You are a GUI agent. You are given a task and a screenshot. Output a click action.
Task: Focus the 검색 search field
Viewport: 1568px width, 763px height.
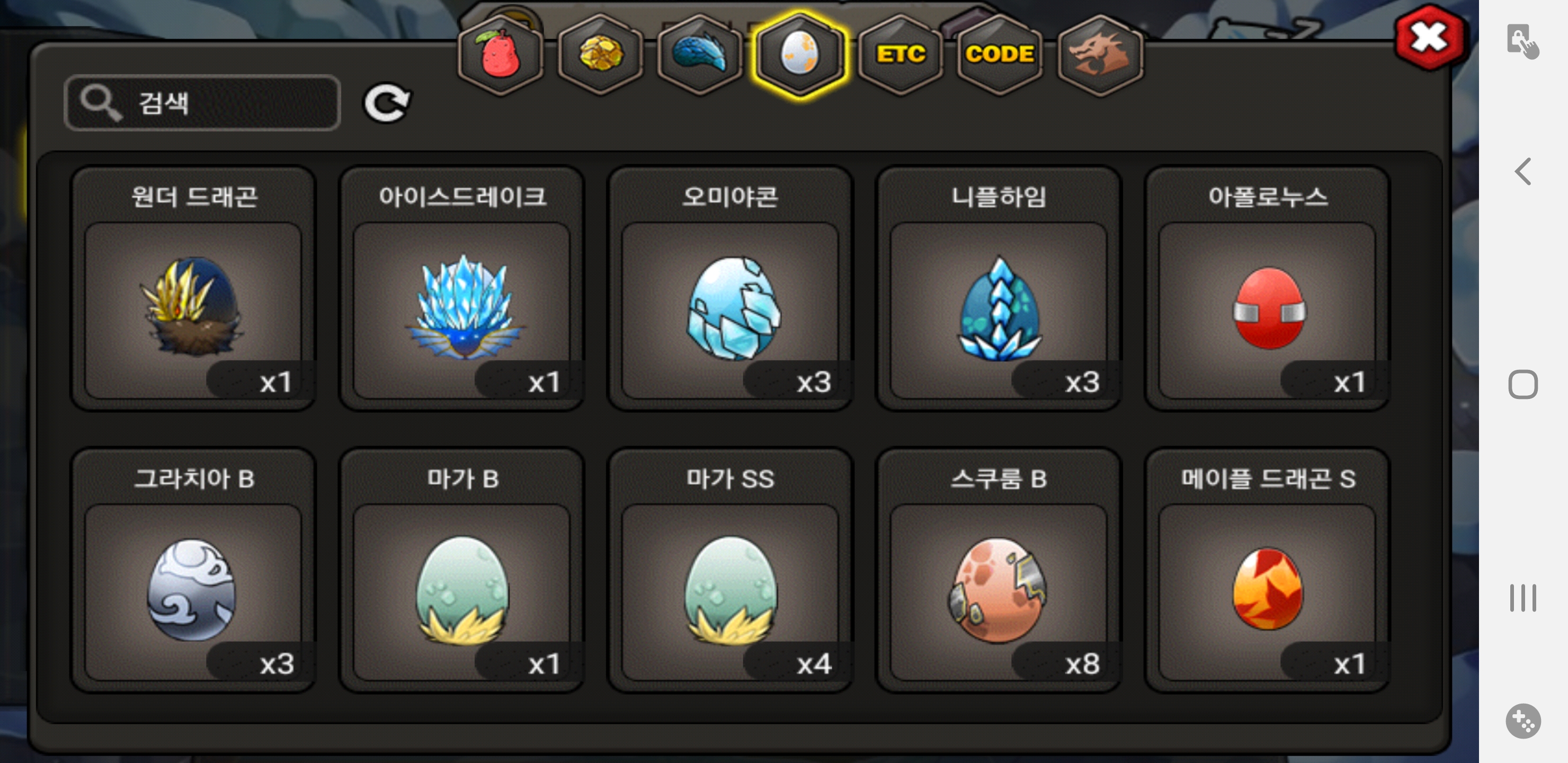pyautogui.click(x=202, y=103)
